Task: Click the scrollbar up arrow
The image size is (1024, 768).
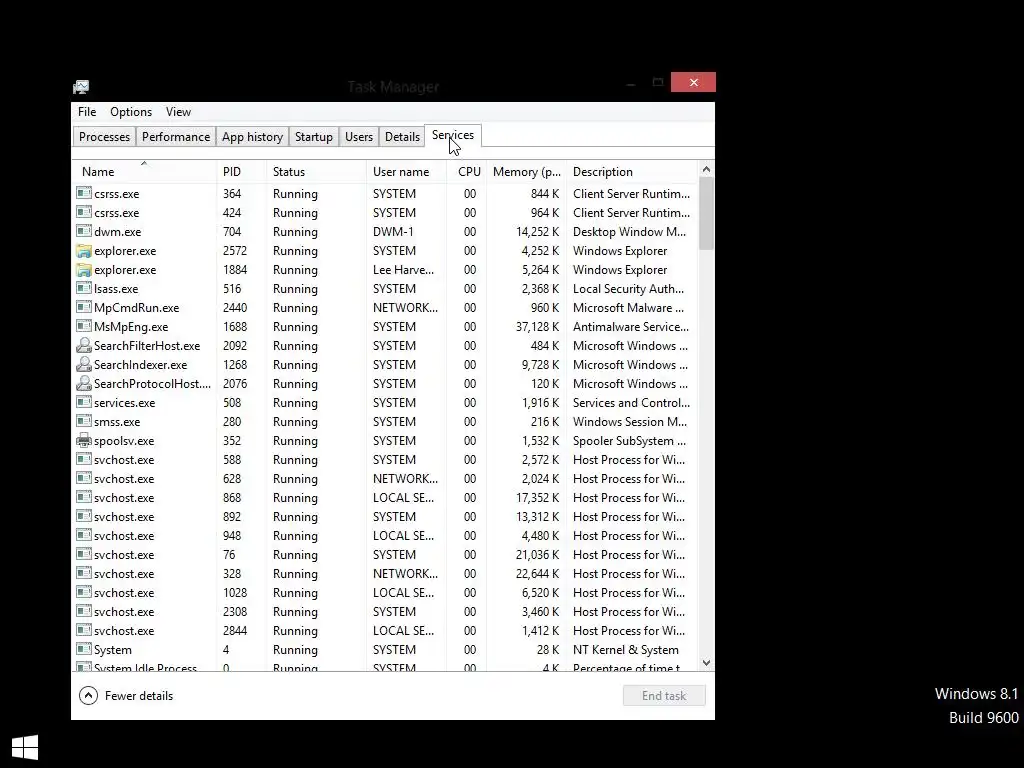Action: pyautogui.click(x=706, y=169)
